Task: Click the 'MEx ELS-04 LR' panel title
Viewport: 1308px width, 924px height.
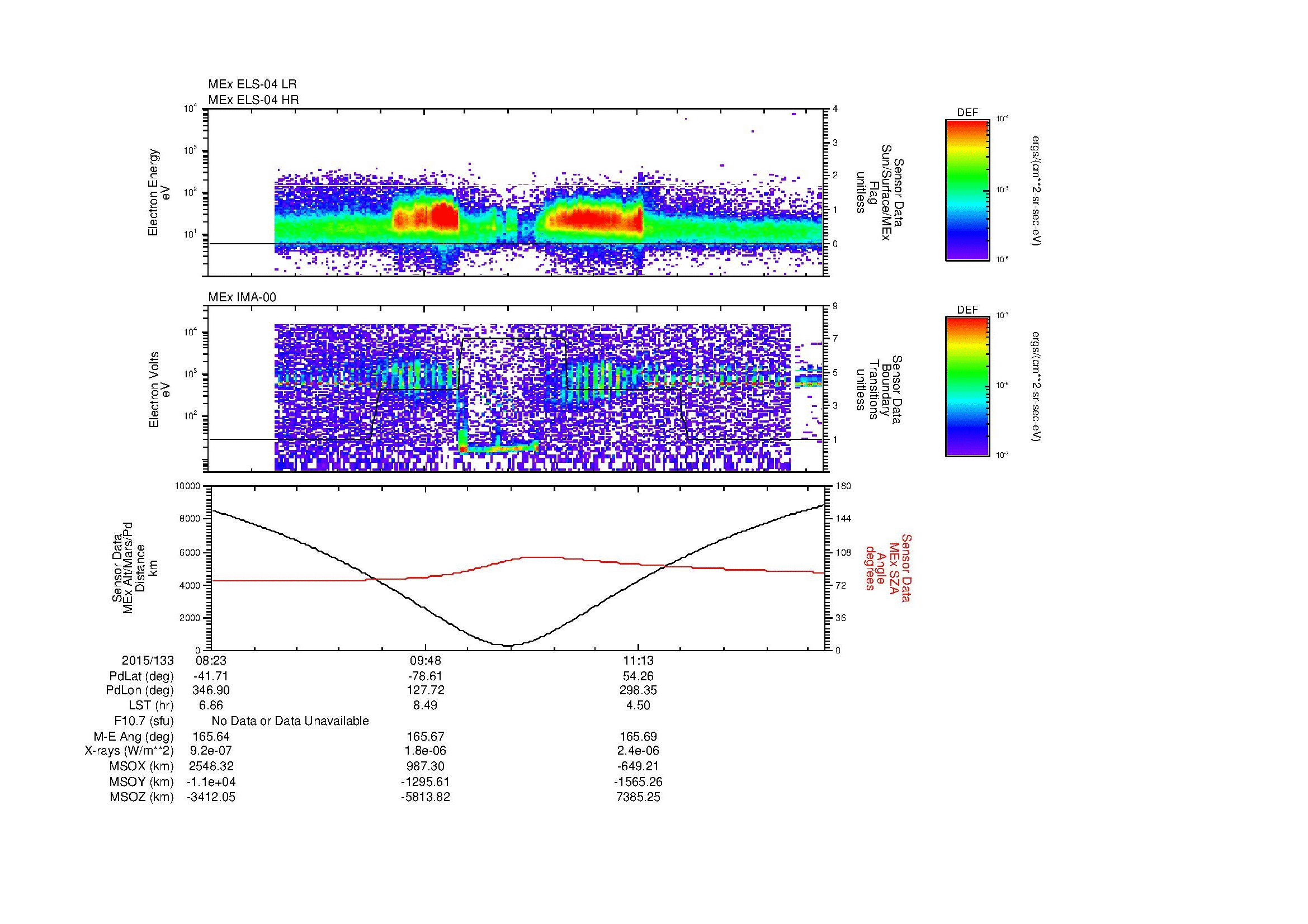Action: coord(252,84)
